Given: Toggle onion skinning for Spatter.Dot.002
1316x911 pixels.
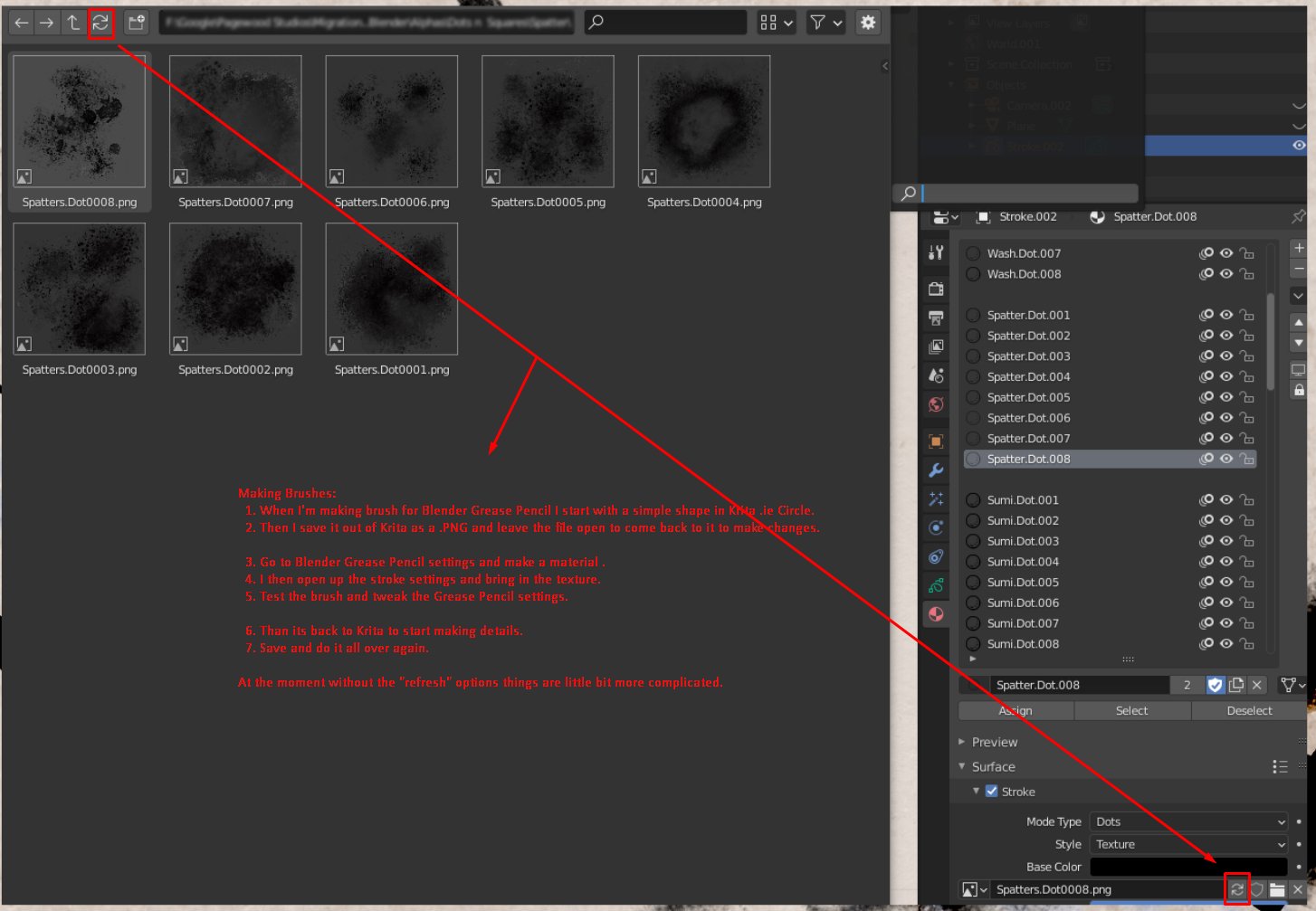Looking at the screenshot, I should click(1206, 336).
